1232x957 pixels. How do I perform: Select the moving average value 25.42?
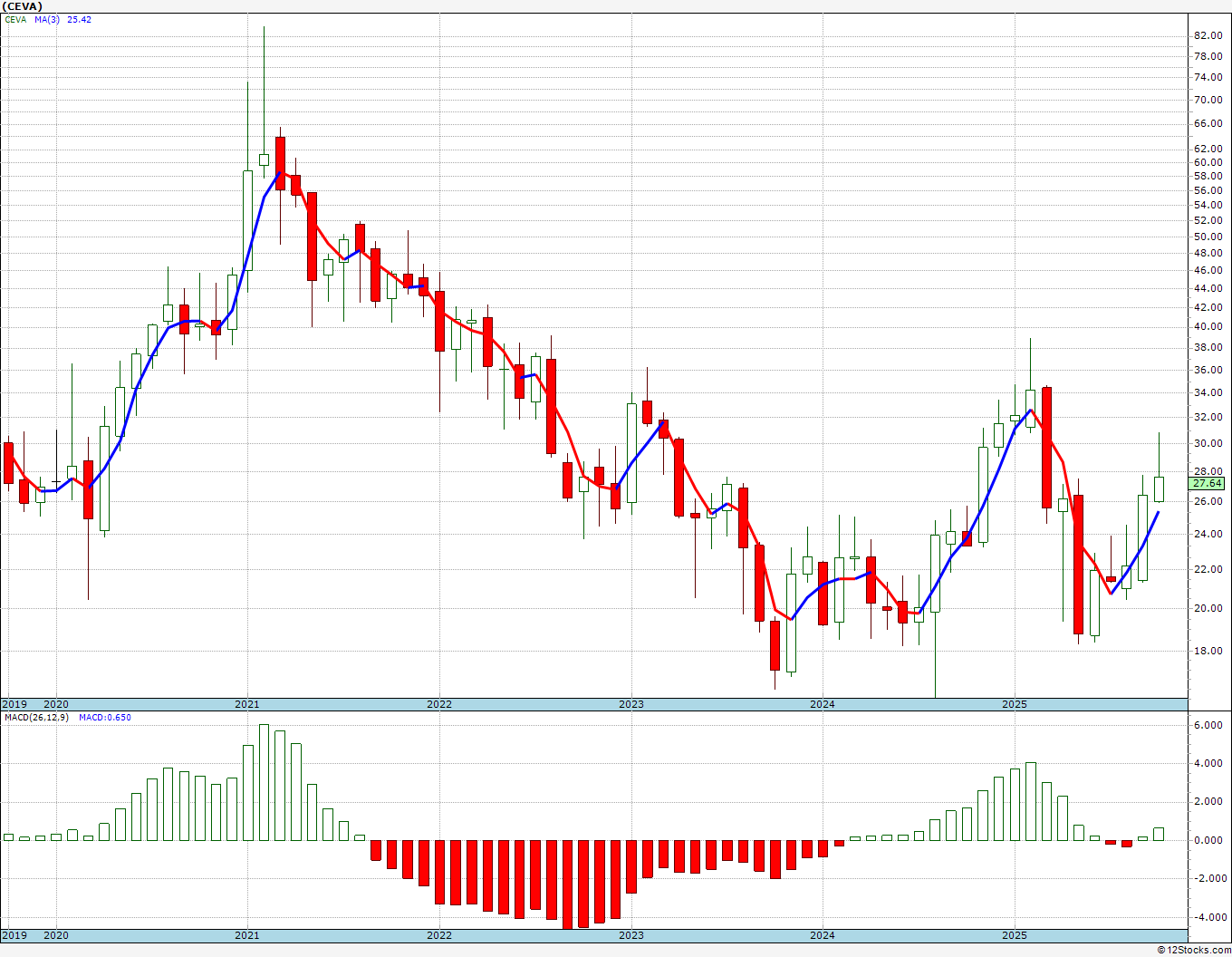coord(80,19)
